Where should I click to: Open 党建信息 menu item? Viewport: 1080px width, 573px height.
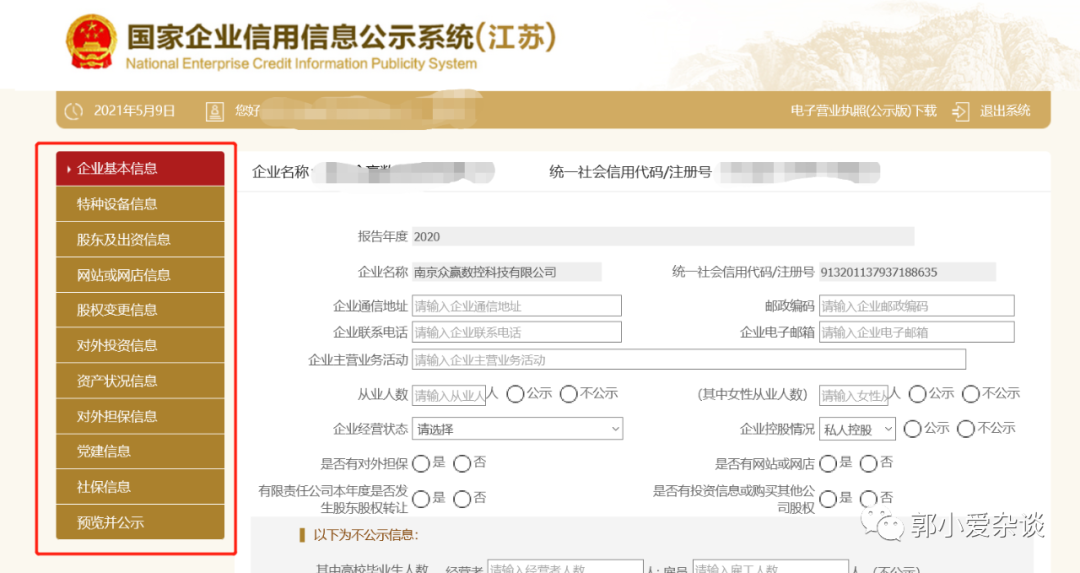coord(141,451)
